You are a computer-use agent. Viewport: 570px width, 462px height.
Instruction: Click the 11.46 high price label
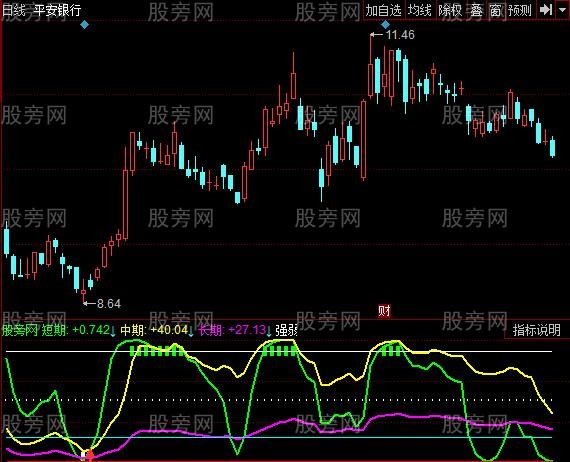400,35
